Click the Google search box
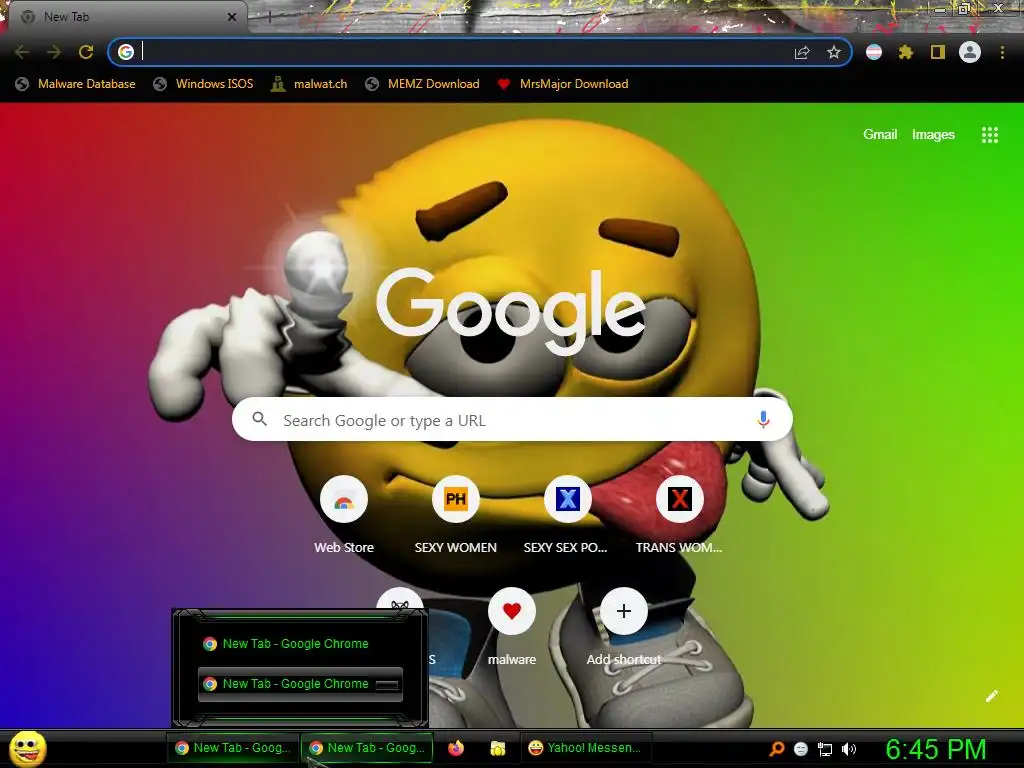The image size is (1024, 768). pyautogui.click(x=512, y=419)
